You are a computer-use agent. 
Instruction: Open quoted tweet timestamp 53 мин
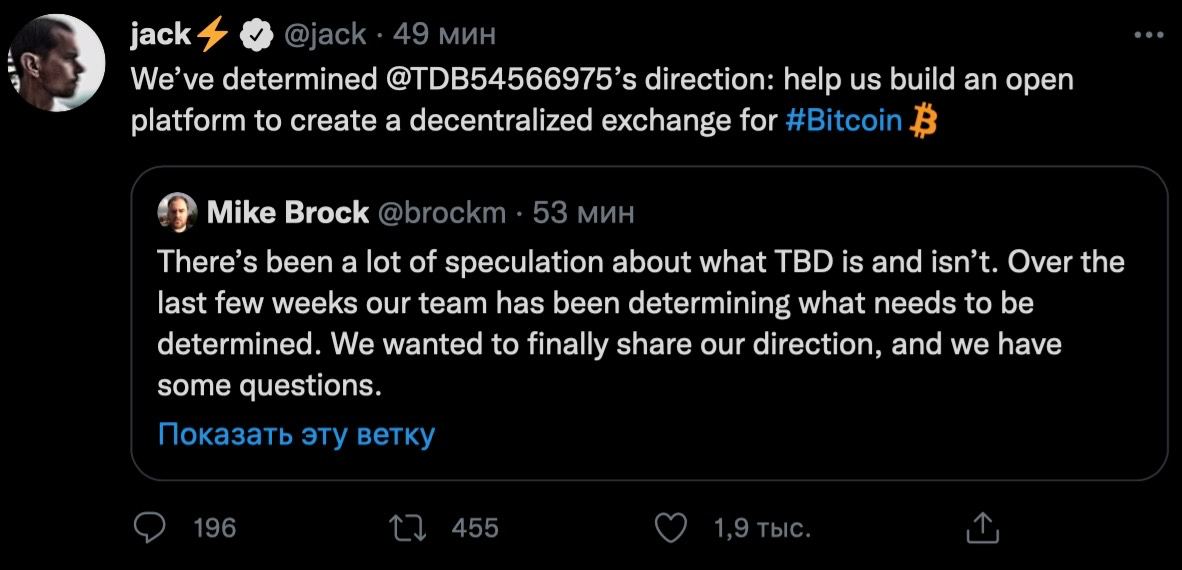pos(583,213)
